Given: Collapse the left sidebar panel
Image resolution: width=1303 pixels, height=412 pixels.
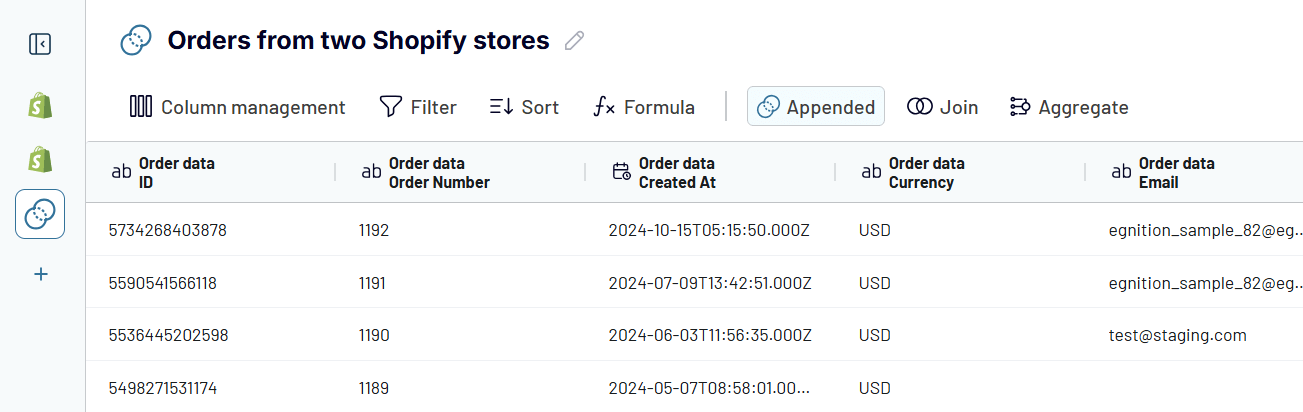Looking at the screenshot, I should pos(40,44).
